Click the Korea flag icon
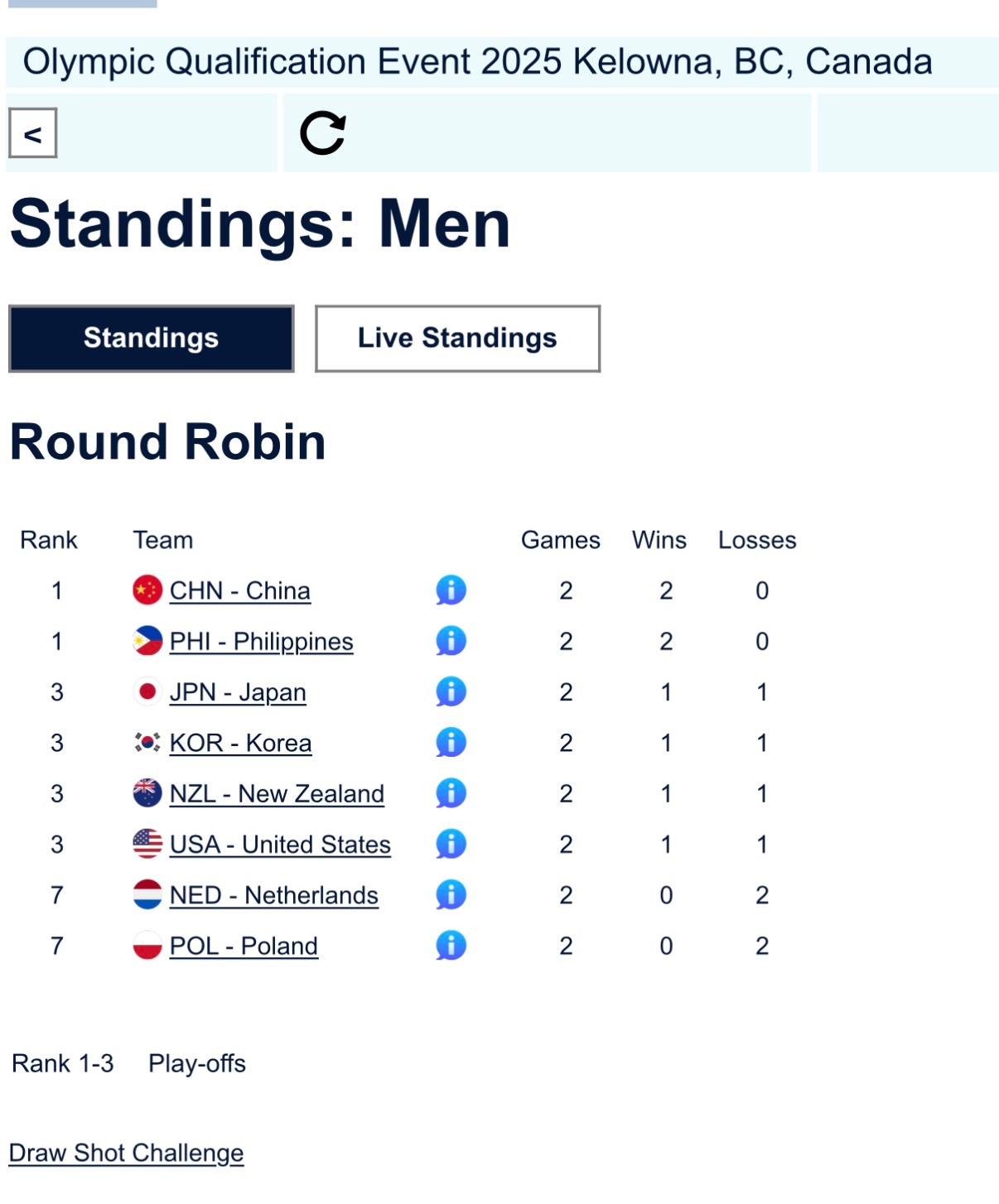The height and width of the screenshot is (1204, 999). [x=147, y=743]
